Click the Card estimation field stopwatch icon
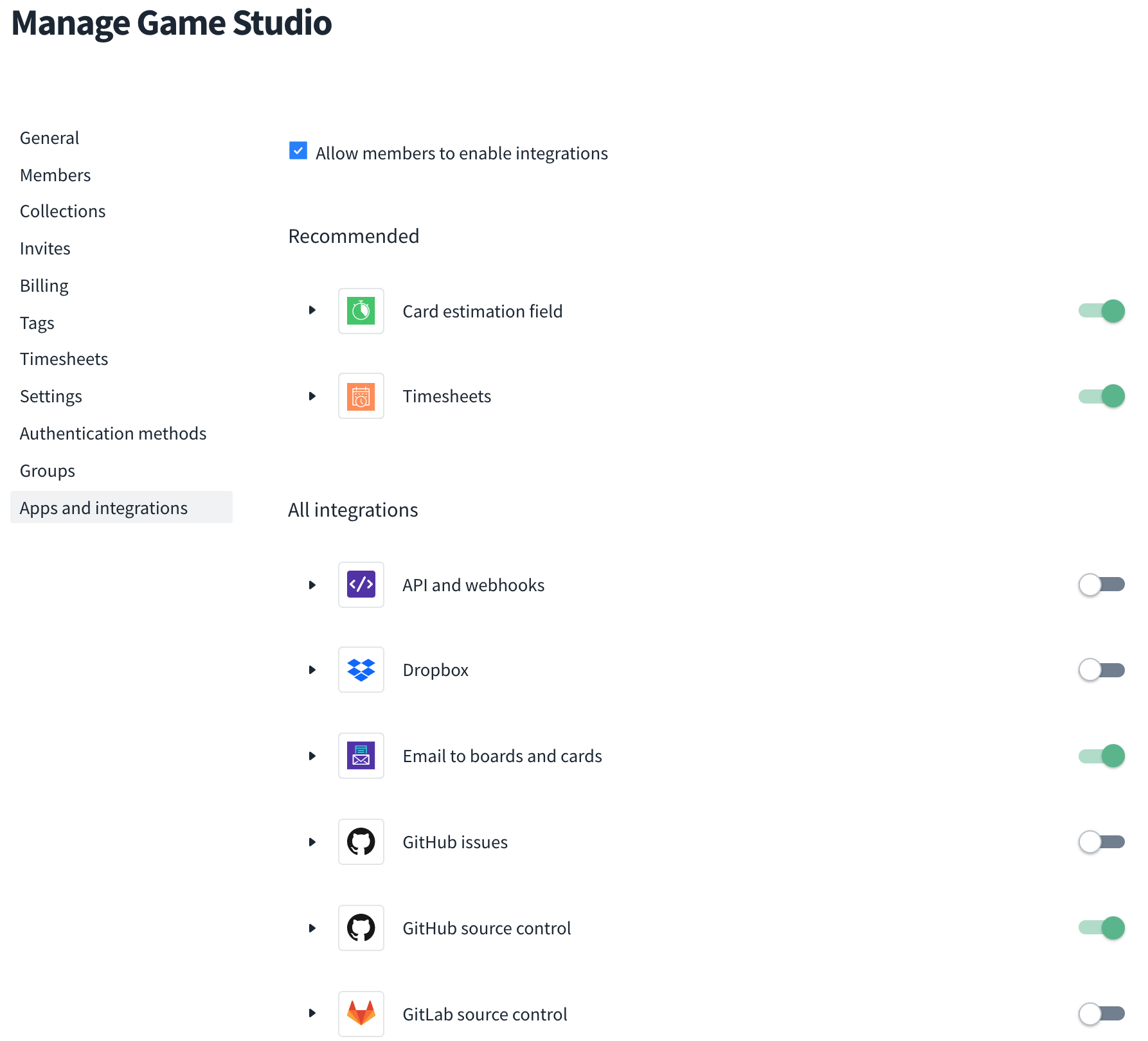1148x1041 pixels. click(x=361, y=311)
